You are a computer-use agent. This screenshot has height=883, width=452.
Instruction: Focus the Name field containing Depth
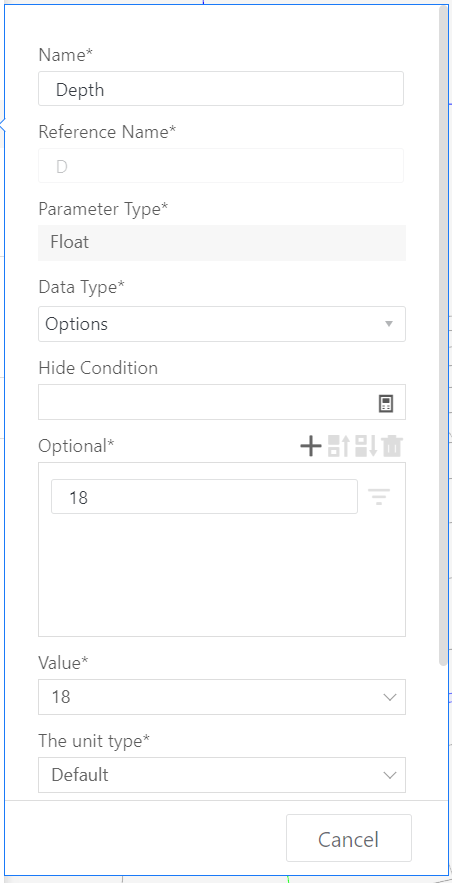(221, 88)
